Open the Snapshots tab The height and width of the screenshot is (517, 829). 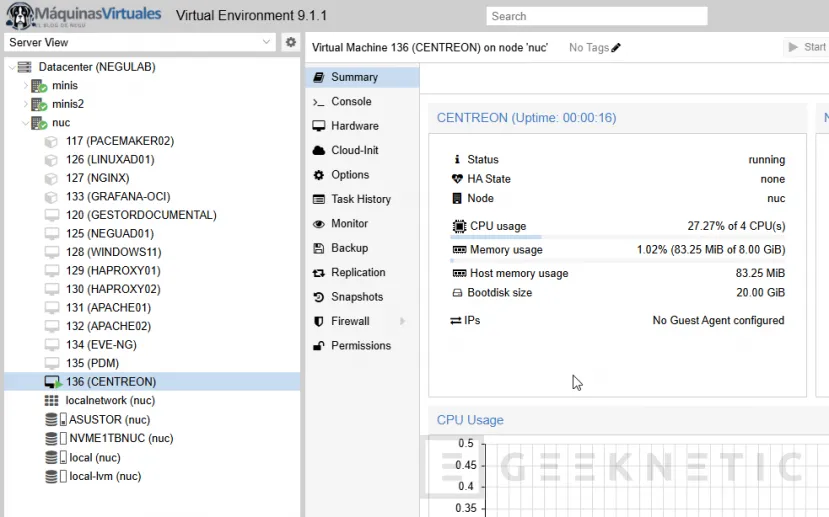pyautogui.click(x=363, y=297)
